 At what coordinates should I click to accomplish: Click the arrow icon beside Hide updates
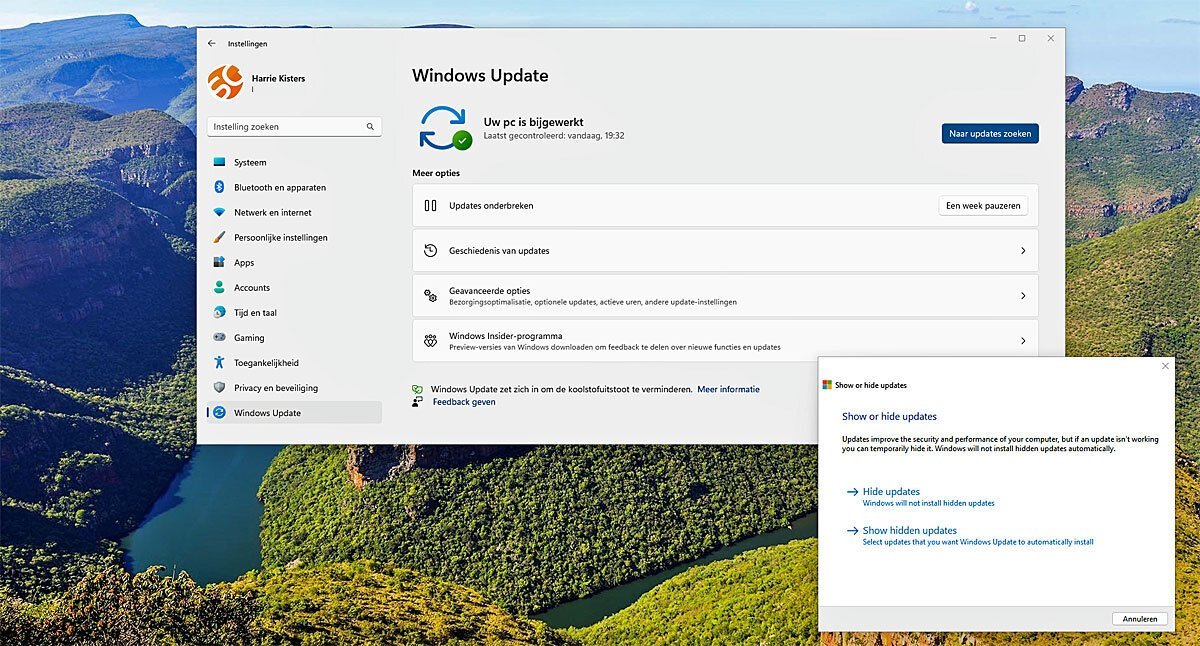[852, 492]
